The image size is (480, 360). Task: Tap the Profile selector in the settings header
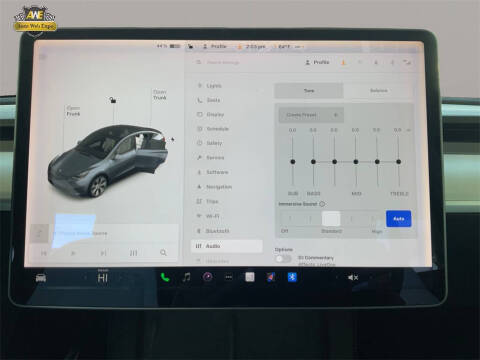[317, 62]
